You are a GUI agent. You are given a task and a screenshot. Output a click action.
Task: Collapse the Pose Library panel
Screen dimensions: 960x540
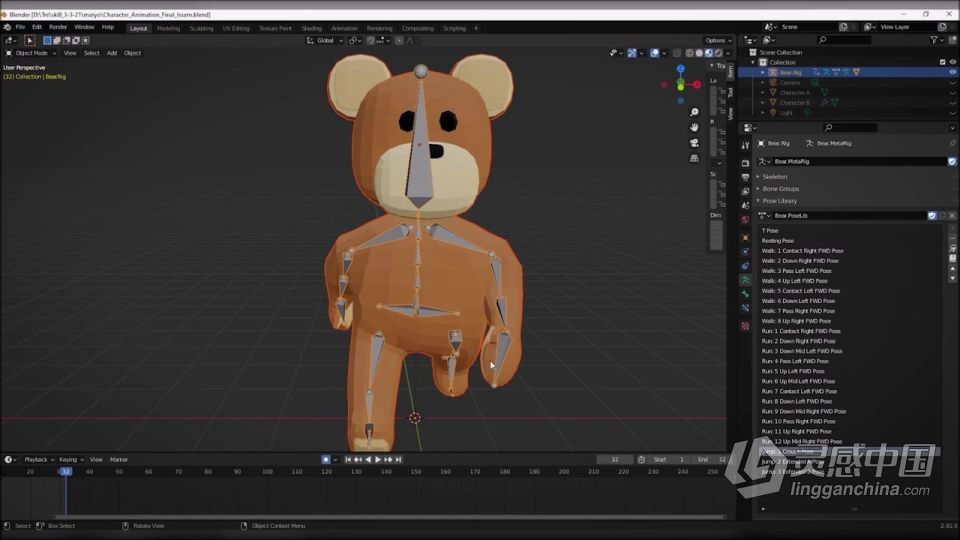click(x=779, y=201)
